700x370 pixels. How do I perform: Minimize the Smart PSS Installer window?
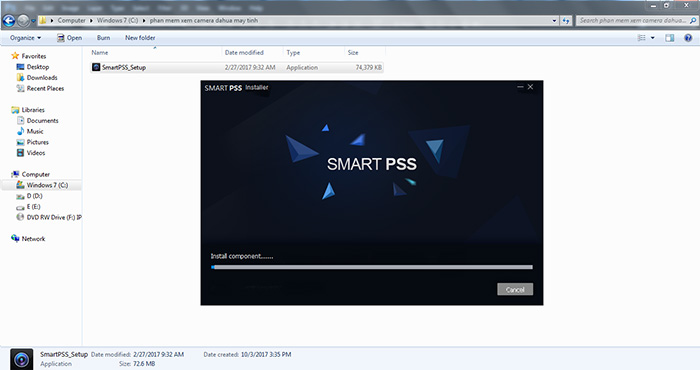(520, 87)
